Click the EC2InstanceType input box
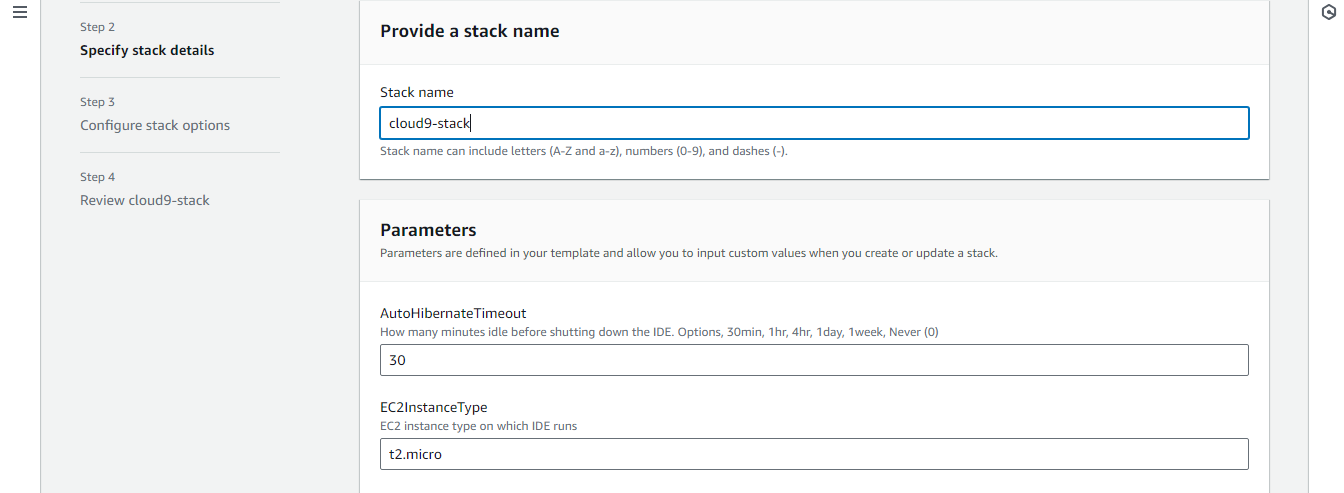Image resolution: width=1344 pixels, height=493 pixels. (x=814, y=454)
